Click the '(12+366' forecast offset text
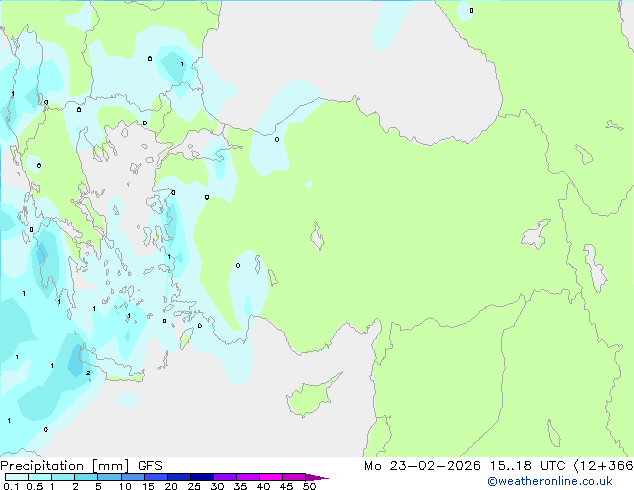This screenshot has height=490, width=634. click(x=604, y=466)
